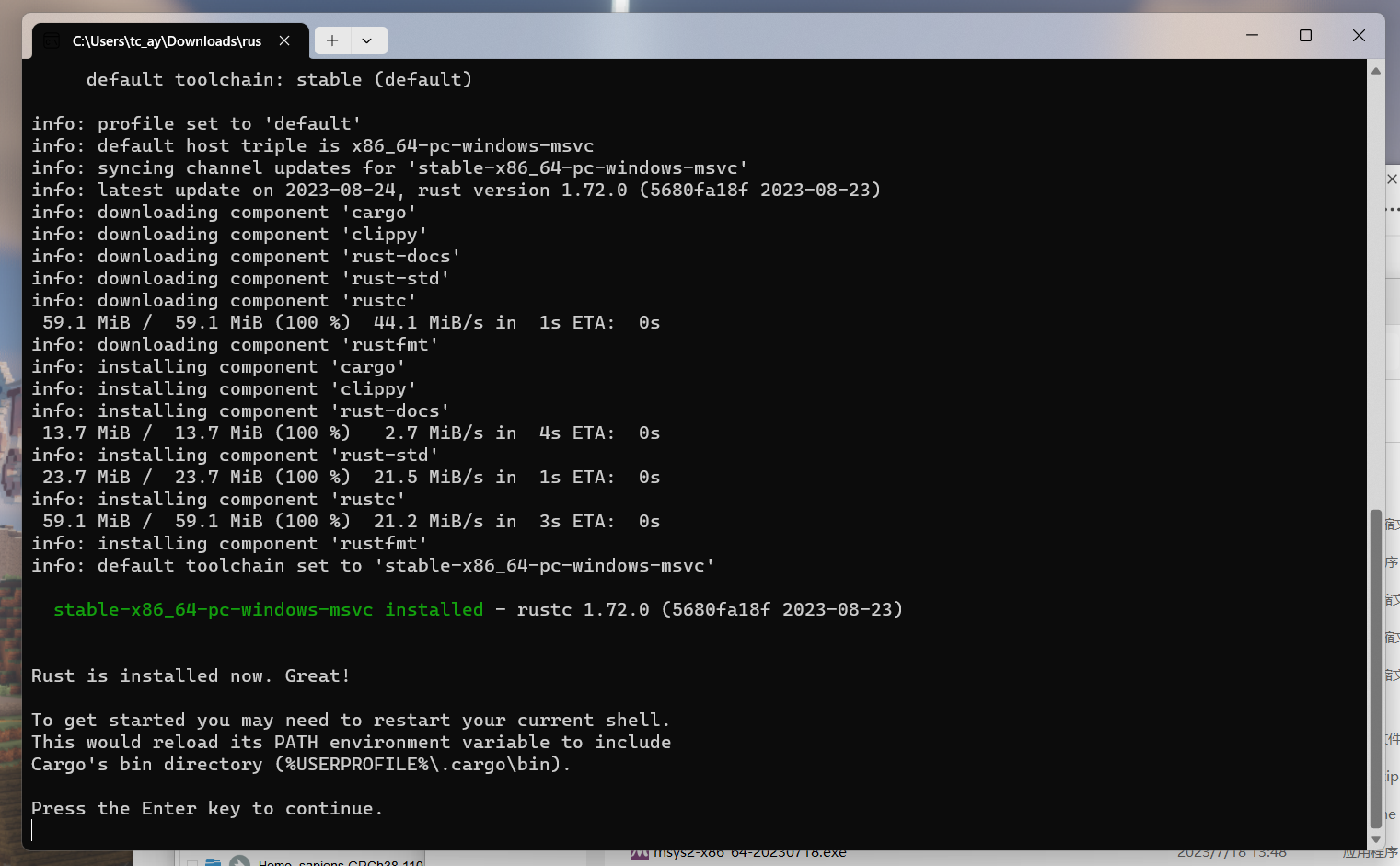Click the scrollbar up arrow
The width and height of the screenshot is (1400, 866).
[1376, 71]
